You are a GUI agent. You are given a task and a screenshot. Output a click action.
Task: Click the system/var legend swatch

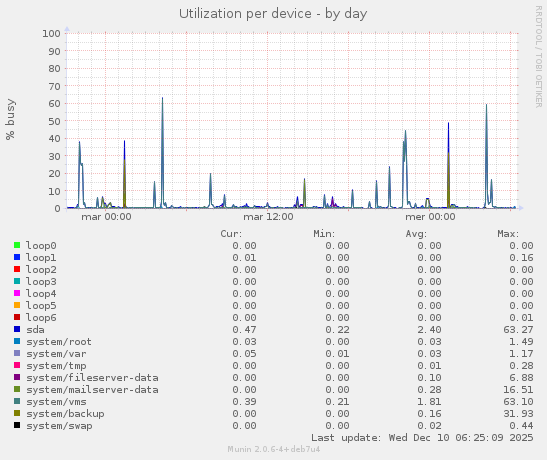tap(17, 353)
